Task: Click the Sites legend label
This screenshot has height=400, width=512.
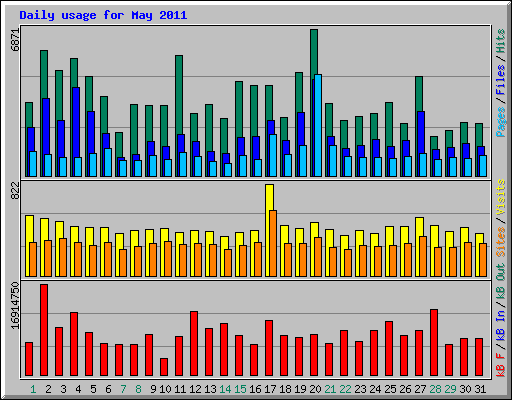Action: 500,242
